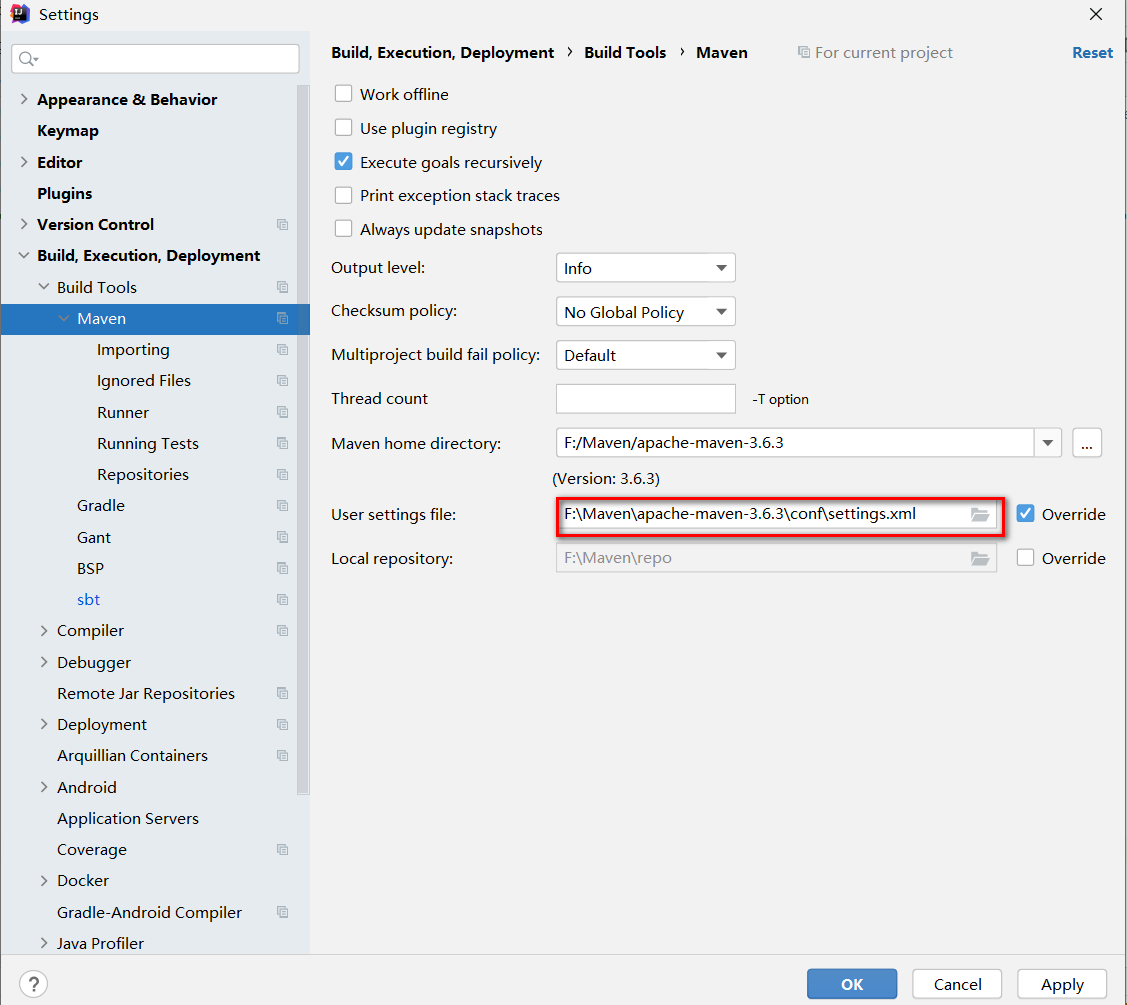The width and height of the screenshot is (1127, 1005).
Task: Click the project-level icon beside Compiler
Action: click(x=282, y=630)
